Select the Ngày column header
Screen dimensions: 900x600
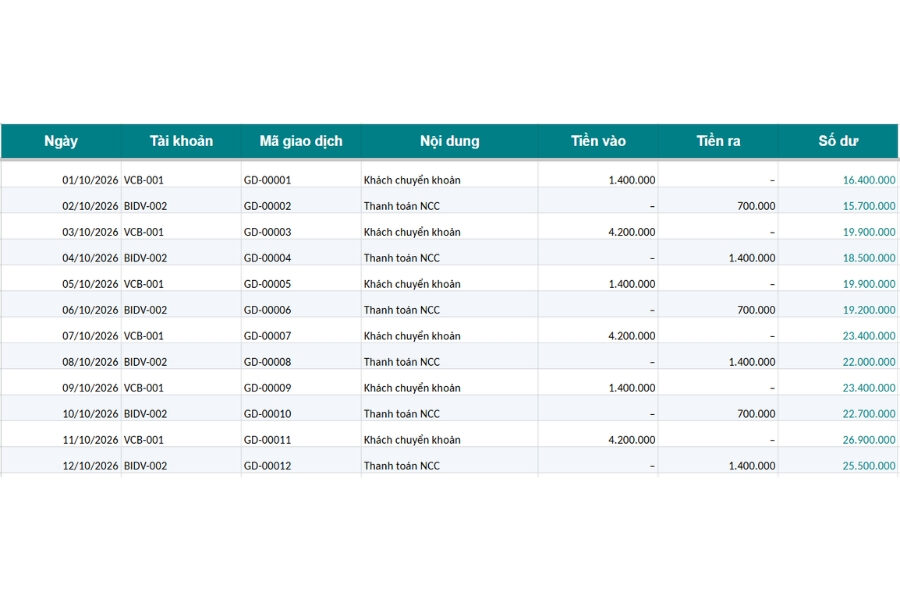tap(61, 141)
